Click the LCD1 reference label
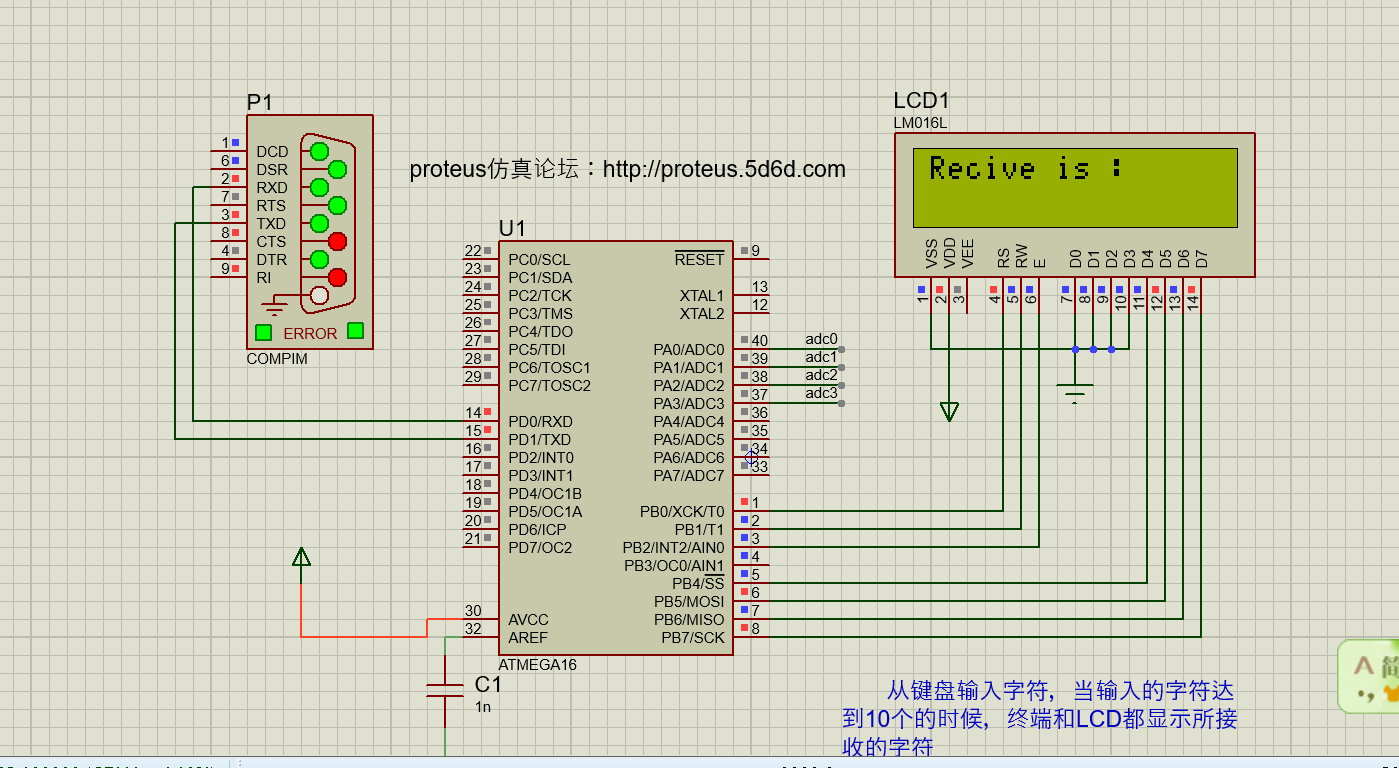Screen dimensions: 1399x768 tap(921, 101)
